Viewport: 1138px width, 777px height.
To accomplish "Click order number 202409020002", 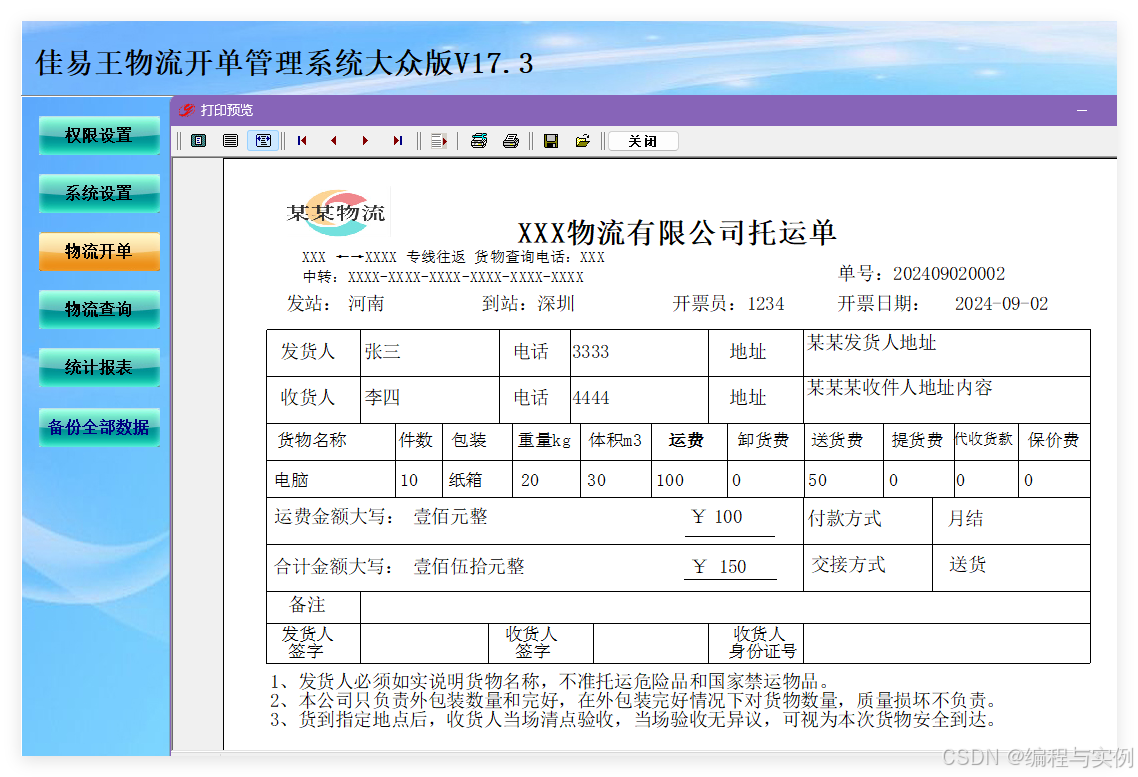I will [949, 274].
